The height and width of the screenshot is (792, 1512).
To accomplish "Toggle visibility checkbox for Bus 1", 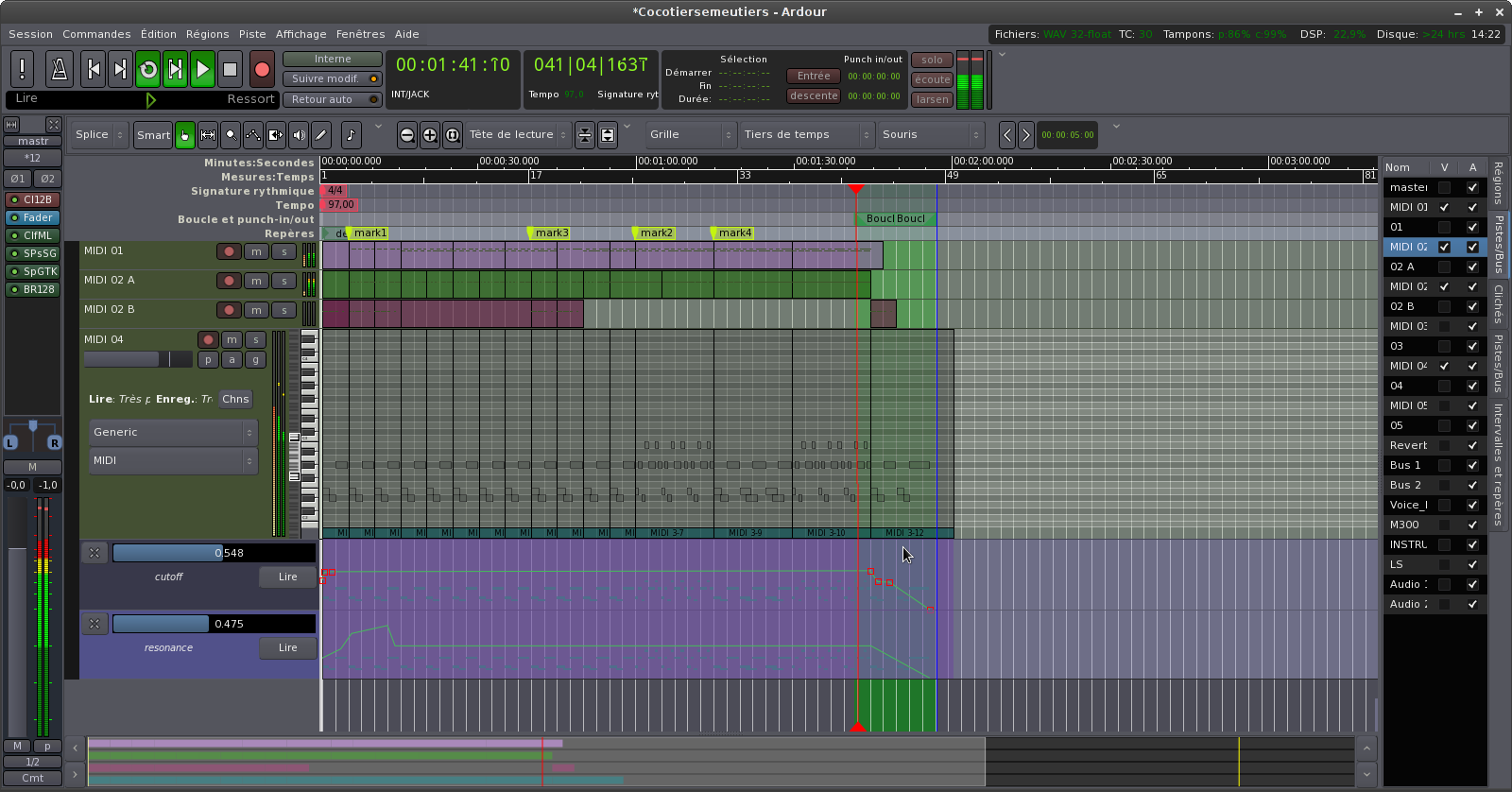I will pos(1444,465).
